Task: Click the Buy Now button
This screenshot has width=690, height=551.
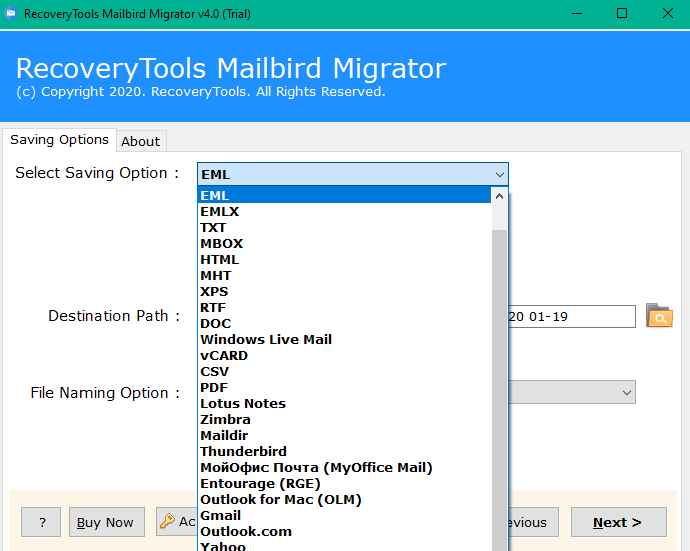Action: coord(105,522)
